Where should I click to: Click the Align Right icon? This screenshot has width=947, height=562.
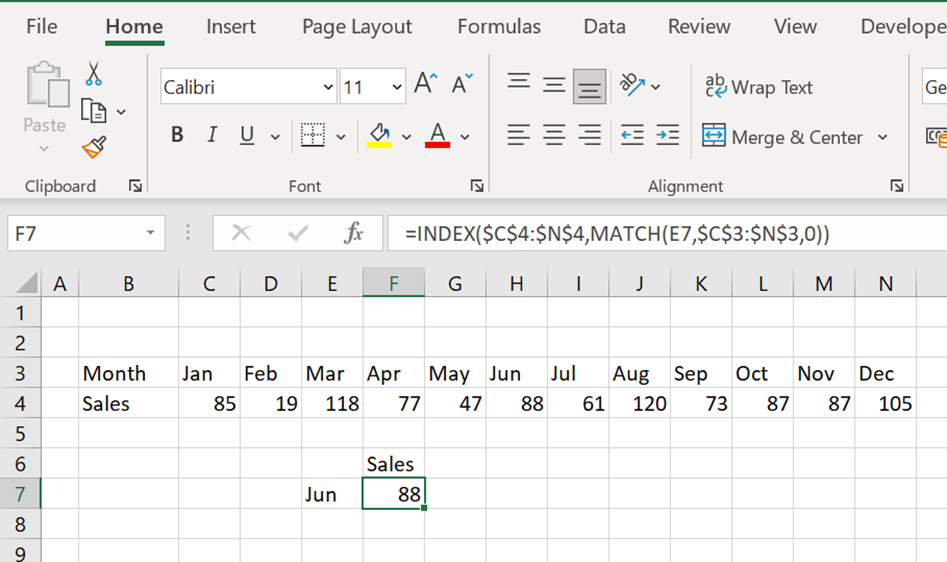pos(589,135)
